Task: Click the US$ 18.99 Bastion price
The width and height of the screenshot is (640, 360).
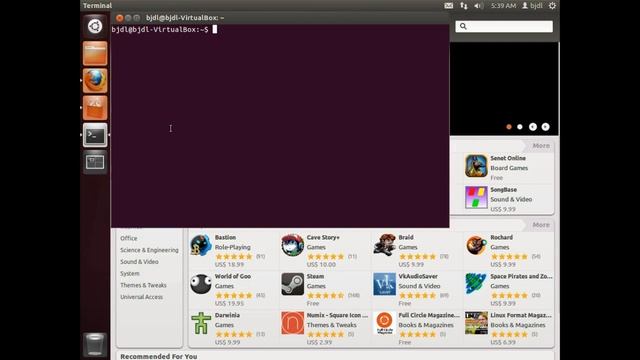Action: pyautogui.click(x=229, y=265)
